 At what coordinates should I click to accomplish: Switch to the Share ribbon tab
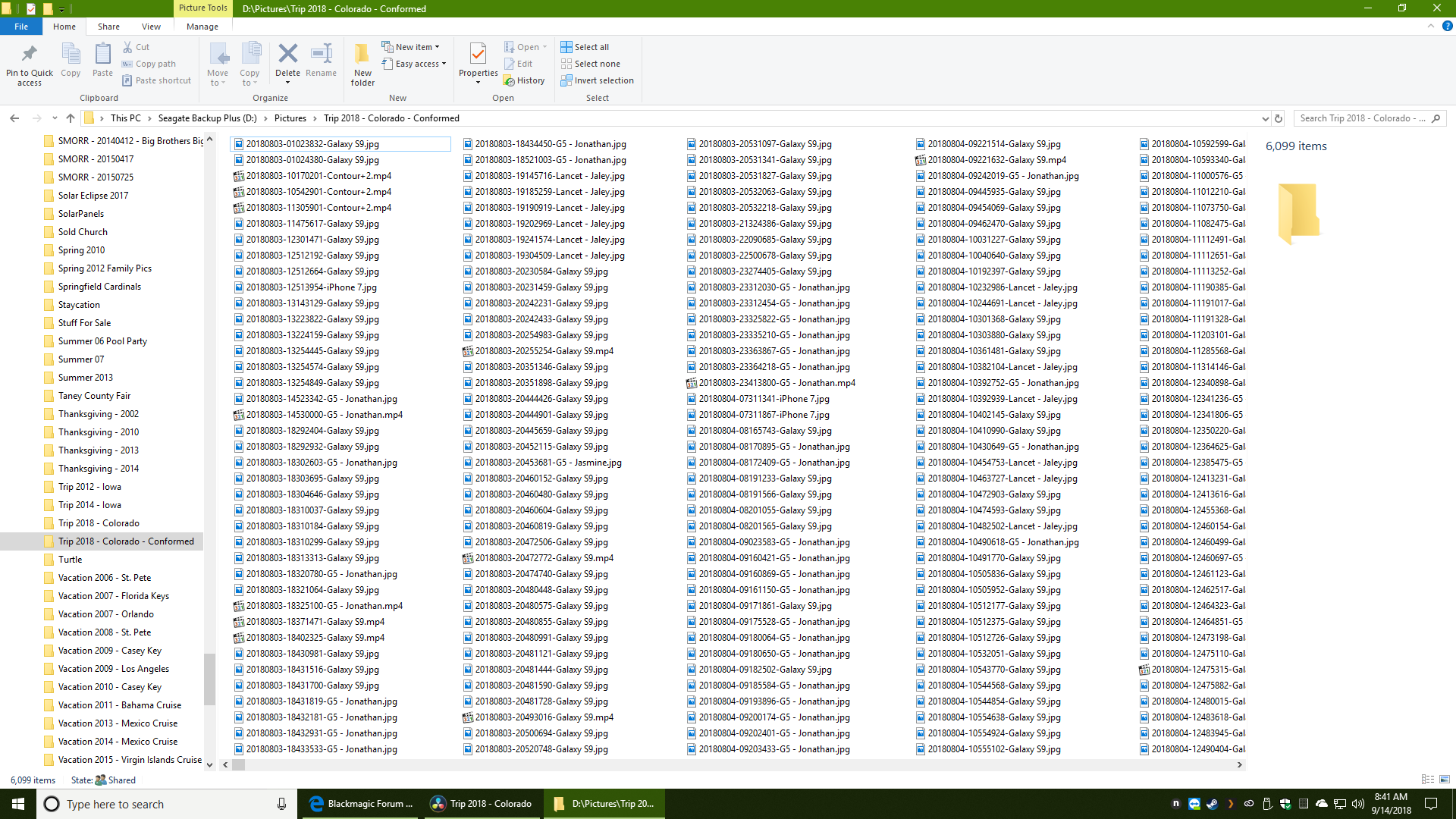[108, 27]
